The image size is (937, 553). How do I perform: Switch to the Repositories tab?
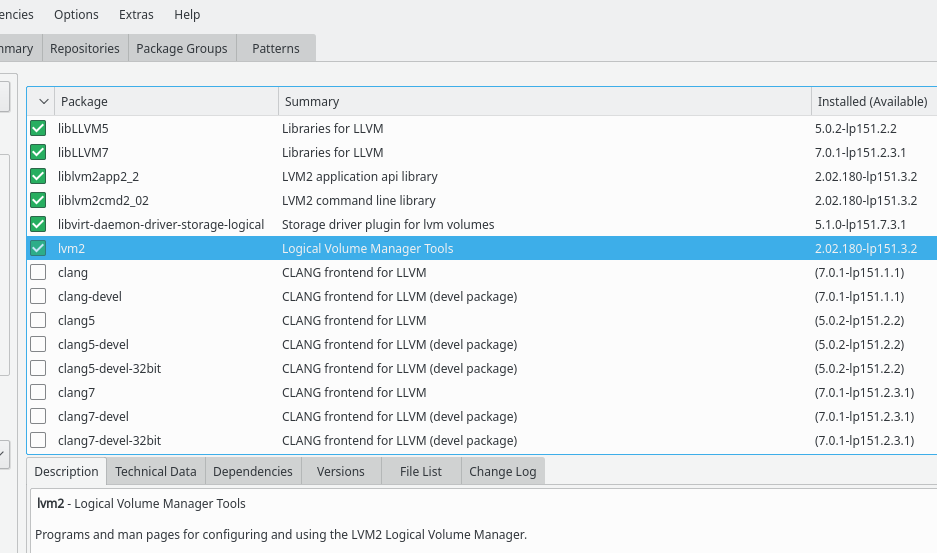coord(85,48)
